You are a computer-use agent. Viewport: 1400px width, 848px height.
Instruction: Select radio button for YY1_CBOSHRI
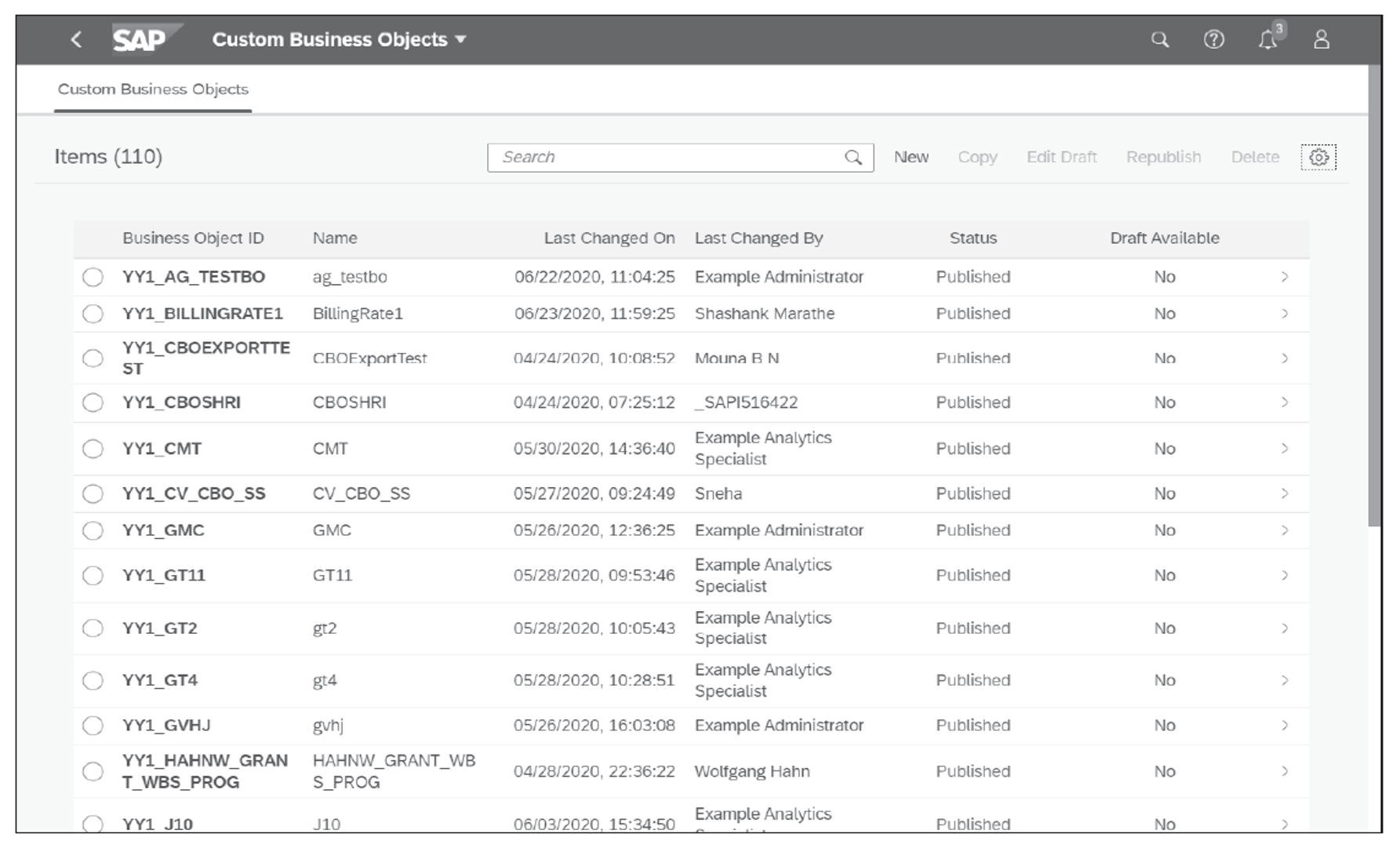click(x=93, y=402)
